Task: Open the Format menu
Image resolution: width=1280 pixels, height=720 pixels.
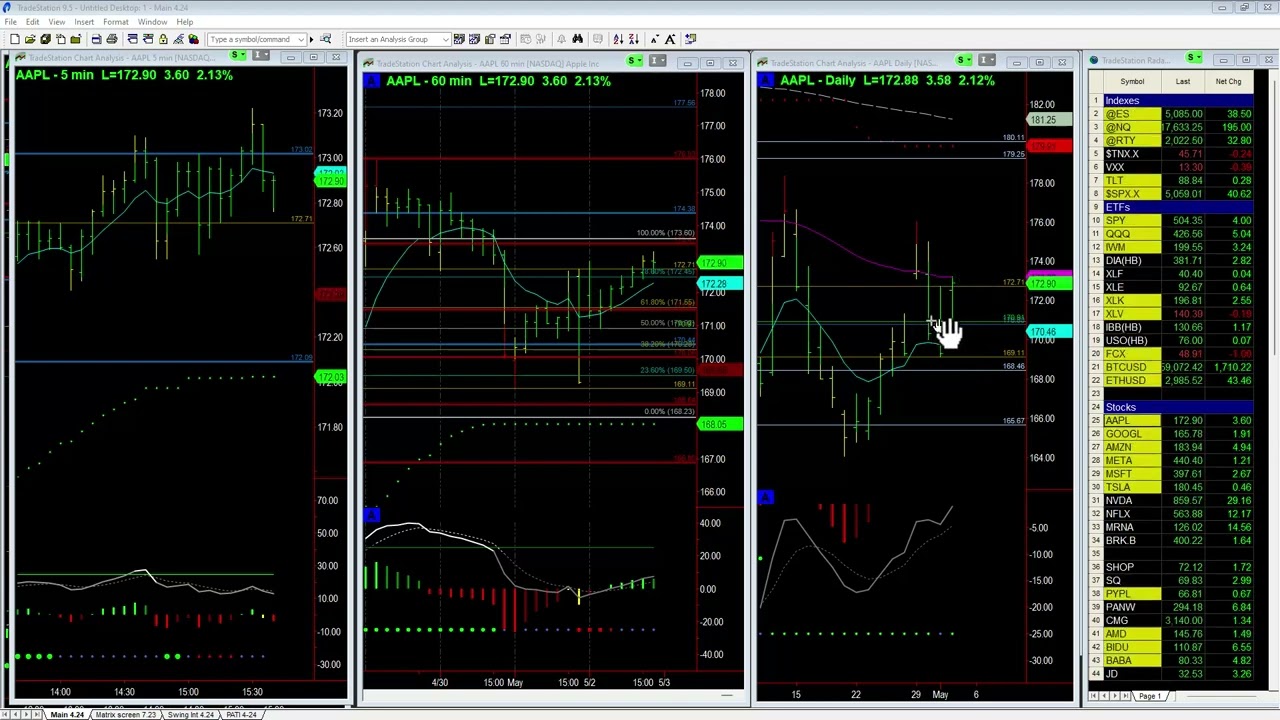Action: click(x=115, y=21)
